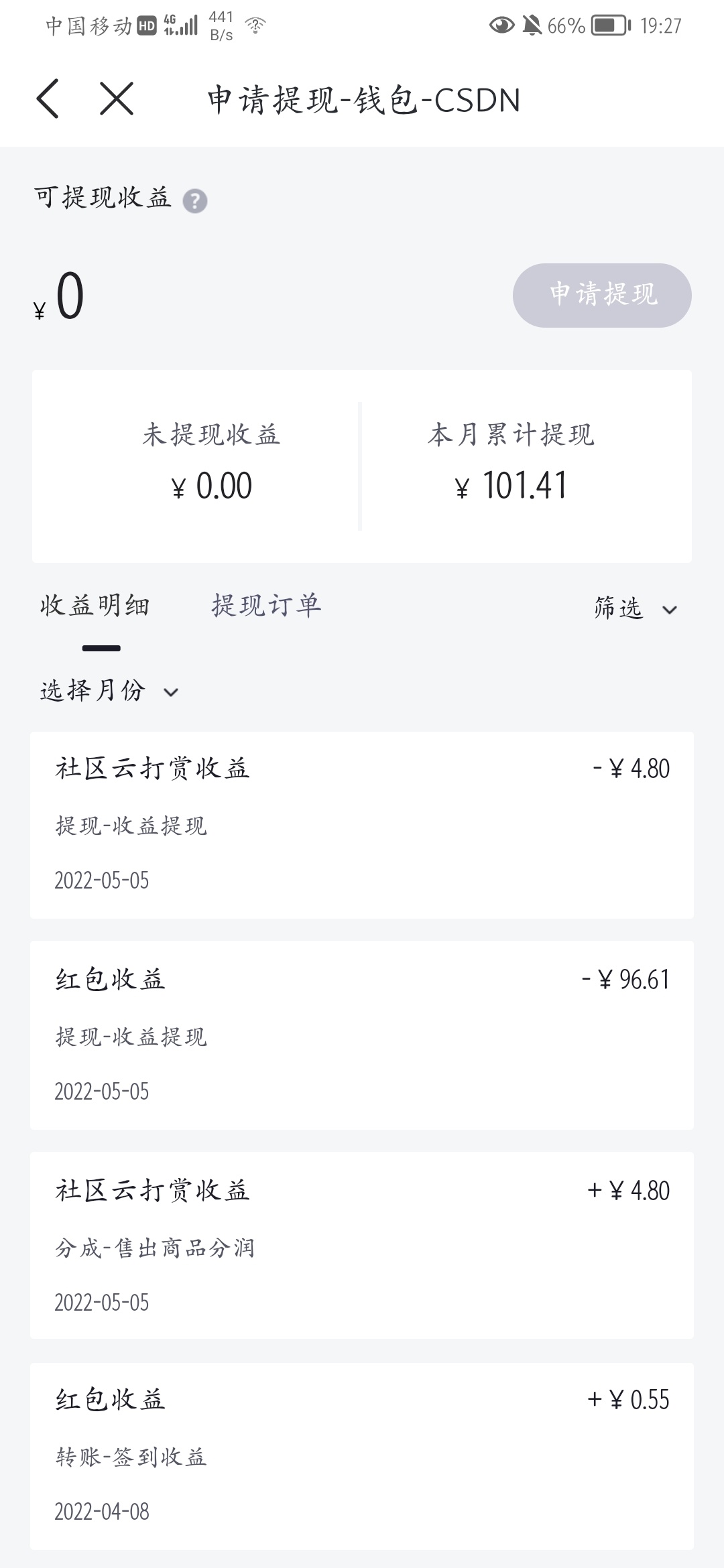Switch to the 提现订单 tab
This screenshot has width=724, height=1568.
click(266, 606)
